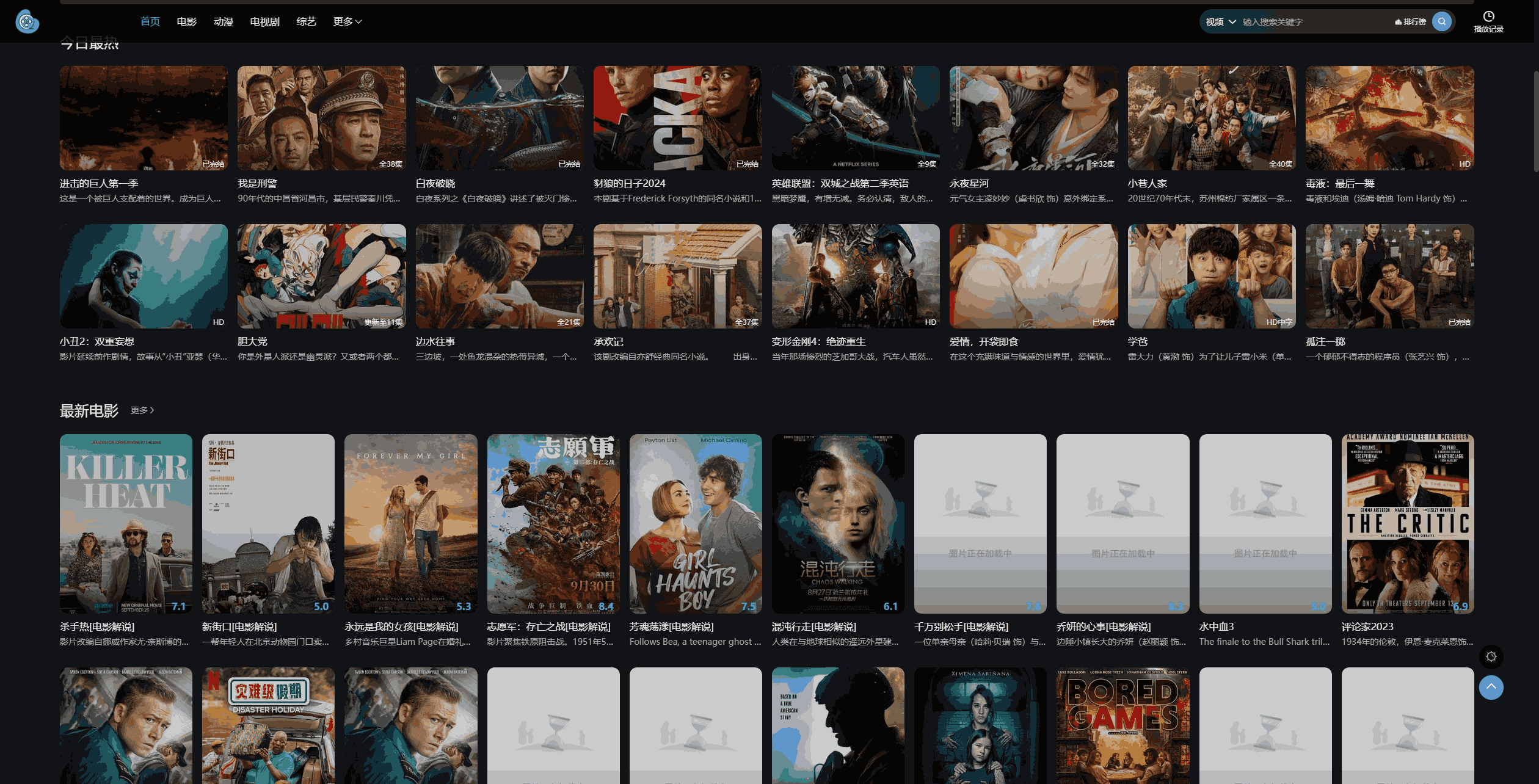Screen dimensions: 1539x784
Task: Open 进击的巨人第一季 thumbnail
Action: coord(144,118)
